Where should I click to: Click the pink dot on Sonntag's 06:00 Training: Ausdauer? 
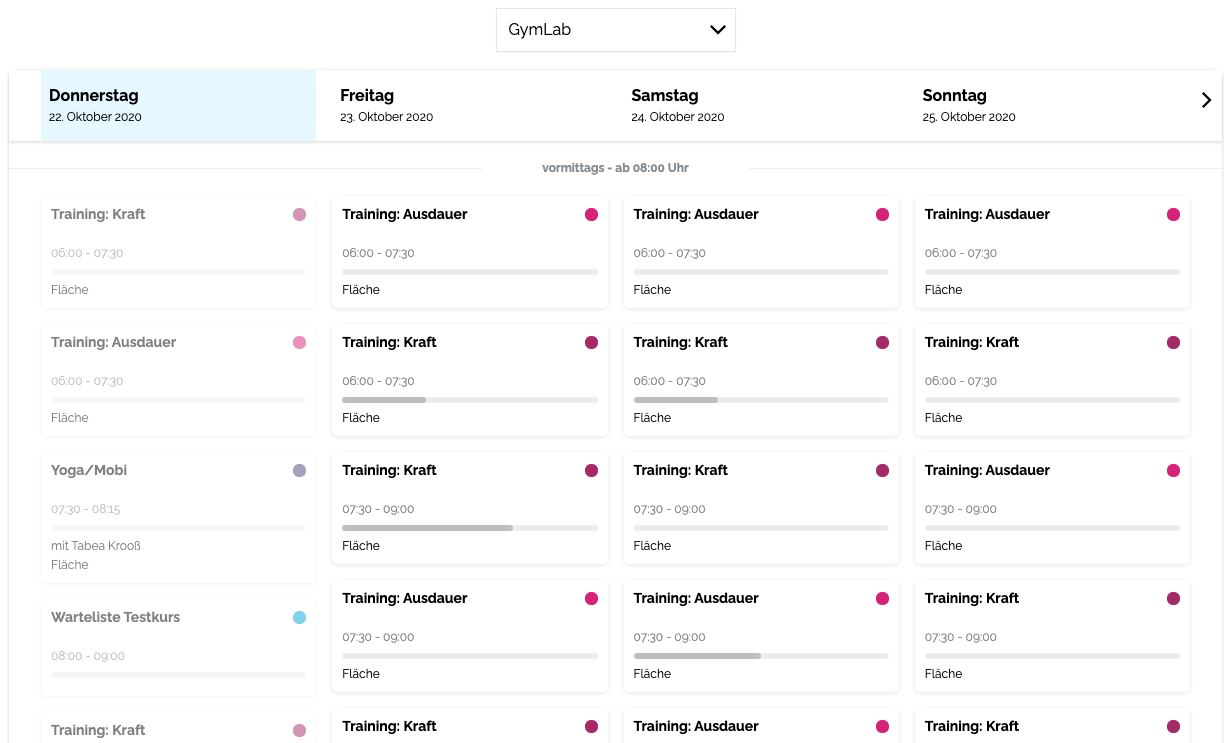pyautogui.click(x=1173, y=214)
